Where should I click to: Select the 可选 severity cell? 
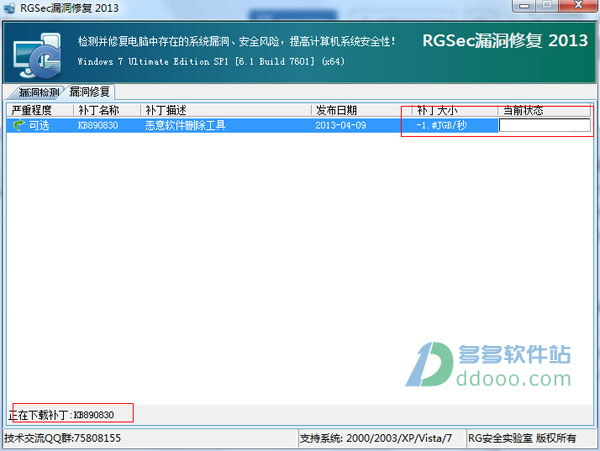(x=39, y=125)
